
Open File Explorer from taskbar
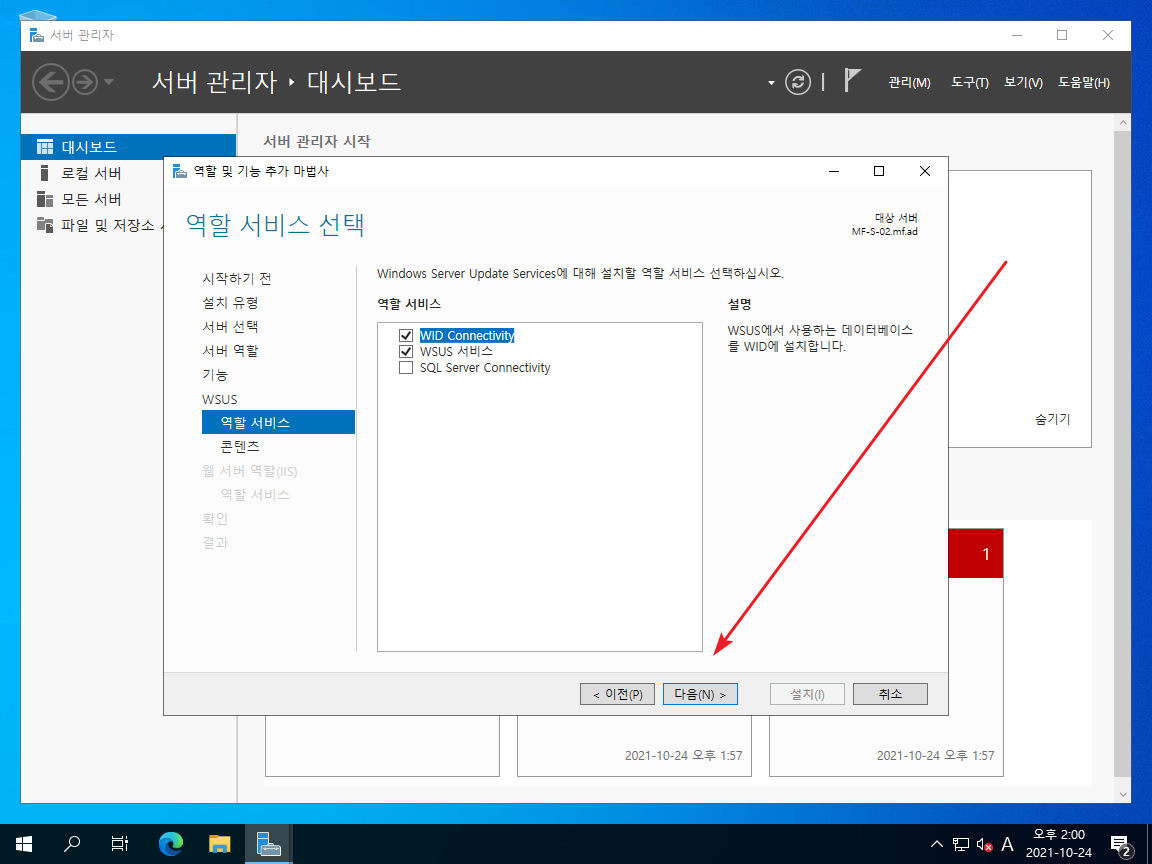[220, 843]
